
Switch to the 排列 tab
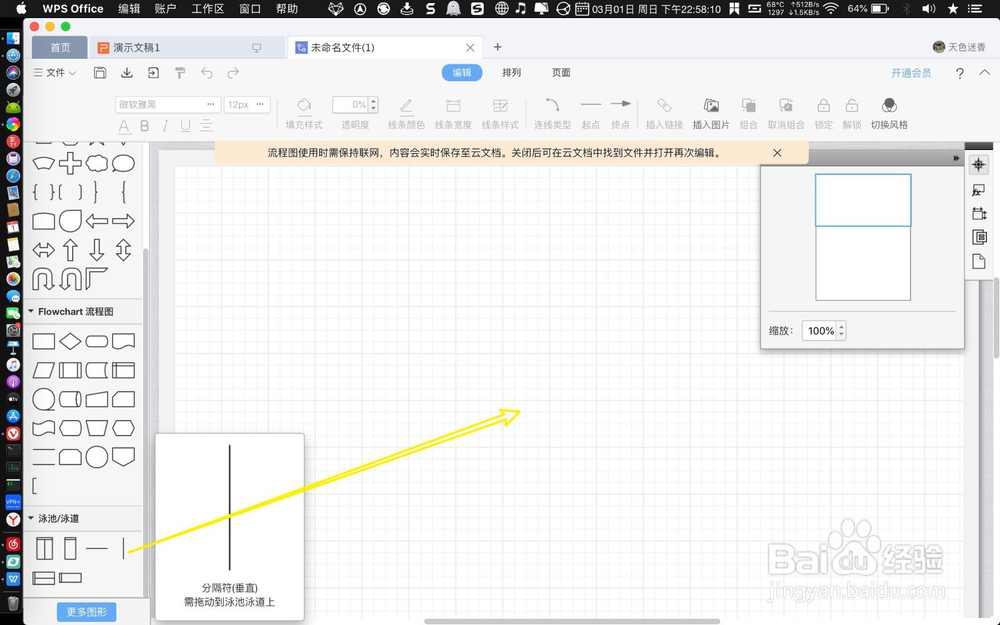pos(511,72)
